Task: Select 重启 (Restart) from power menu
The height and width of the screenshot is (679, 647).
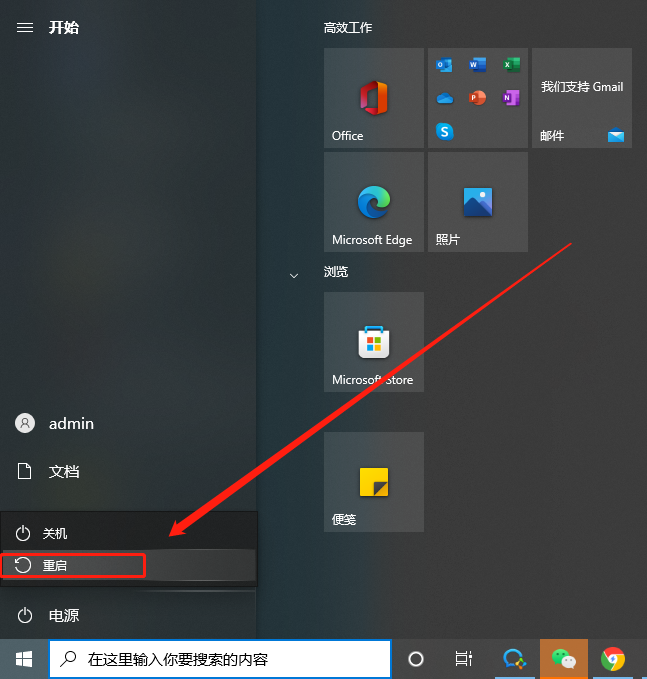Action: pyautogui.click(x=74, y=566)
